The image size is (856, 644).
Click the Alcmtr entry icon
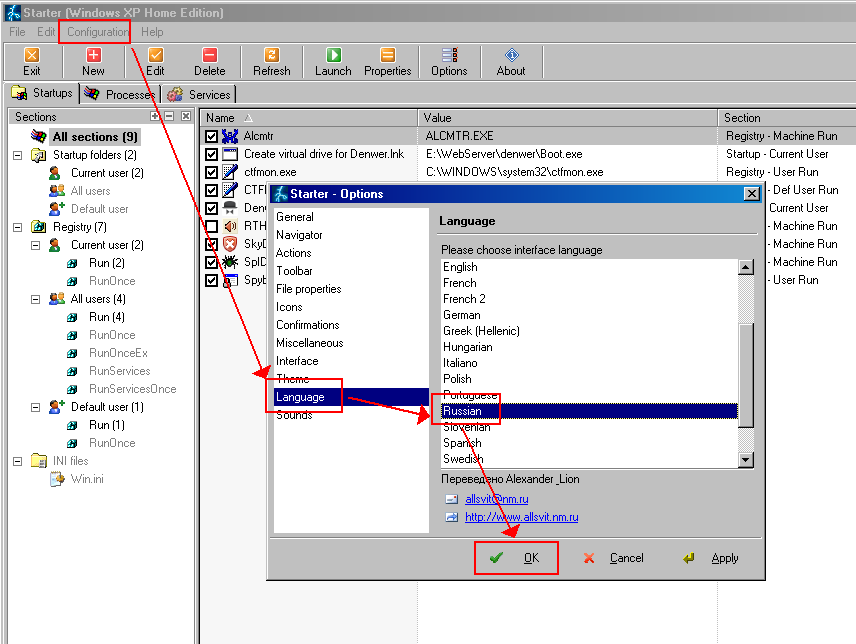pos(230,136)
